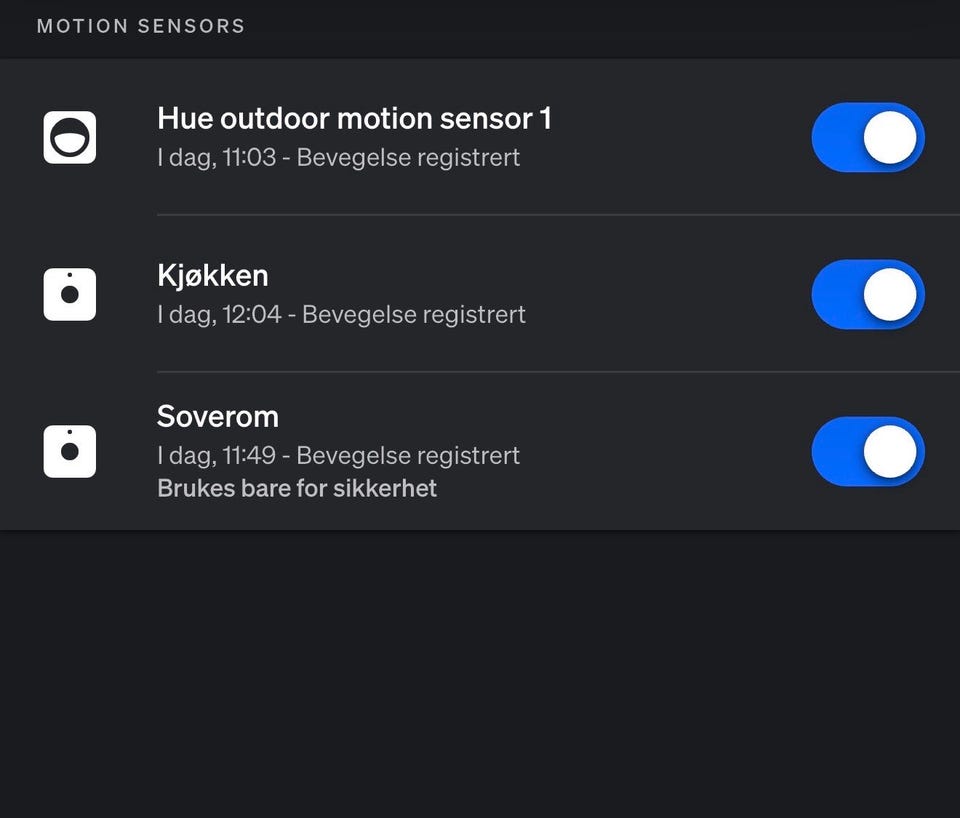The image size is (960, 818).
Task: Click 'Bevegelse registrert' text under Soverom
Action: coord(408,456)
